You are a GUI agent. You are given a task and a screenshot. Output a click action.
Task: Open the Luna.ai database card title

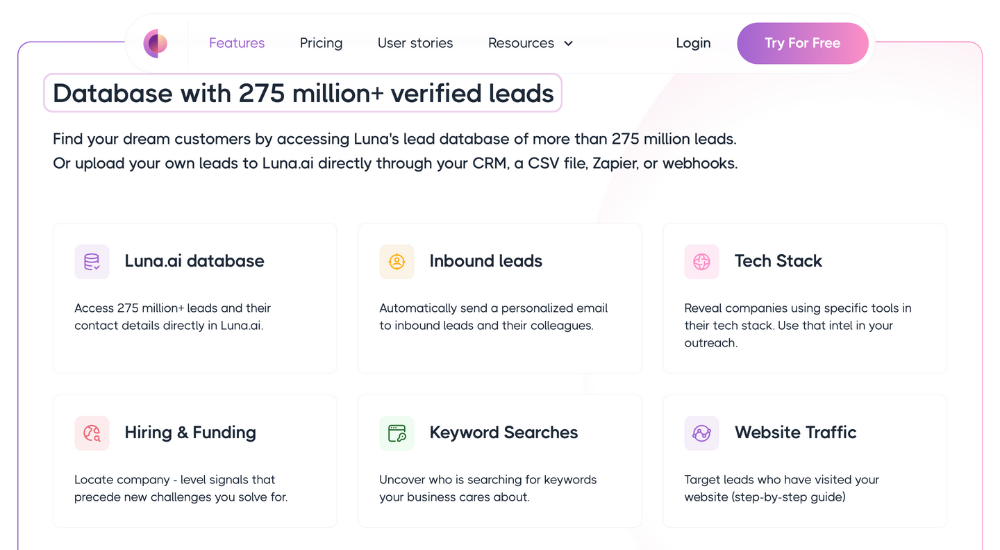pyautogui.click(x=195, y=261)
